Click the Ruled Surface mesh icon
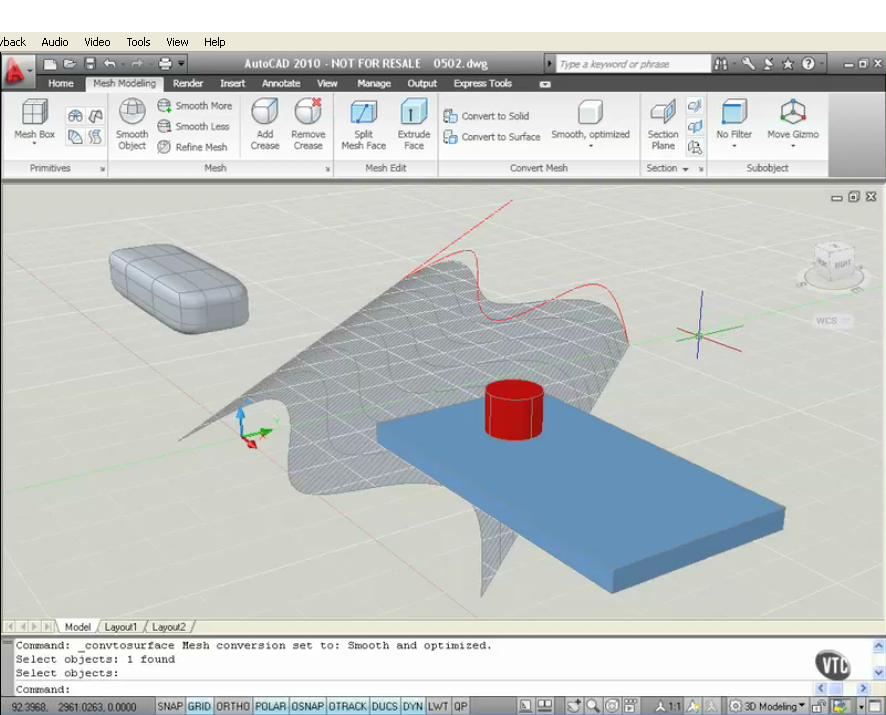This screenshot has width=886, height=715. tap(75, 136)
